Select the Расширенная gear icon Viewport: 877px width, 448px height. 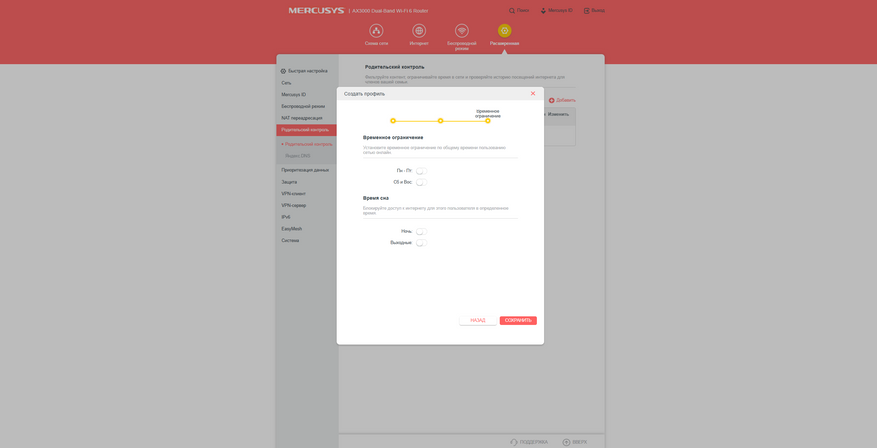pyautogui.click(x=504, y=30)
